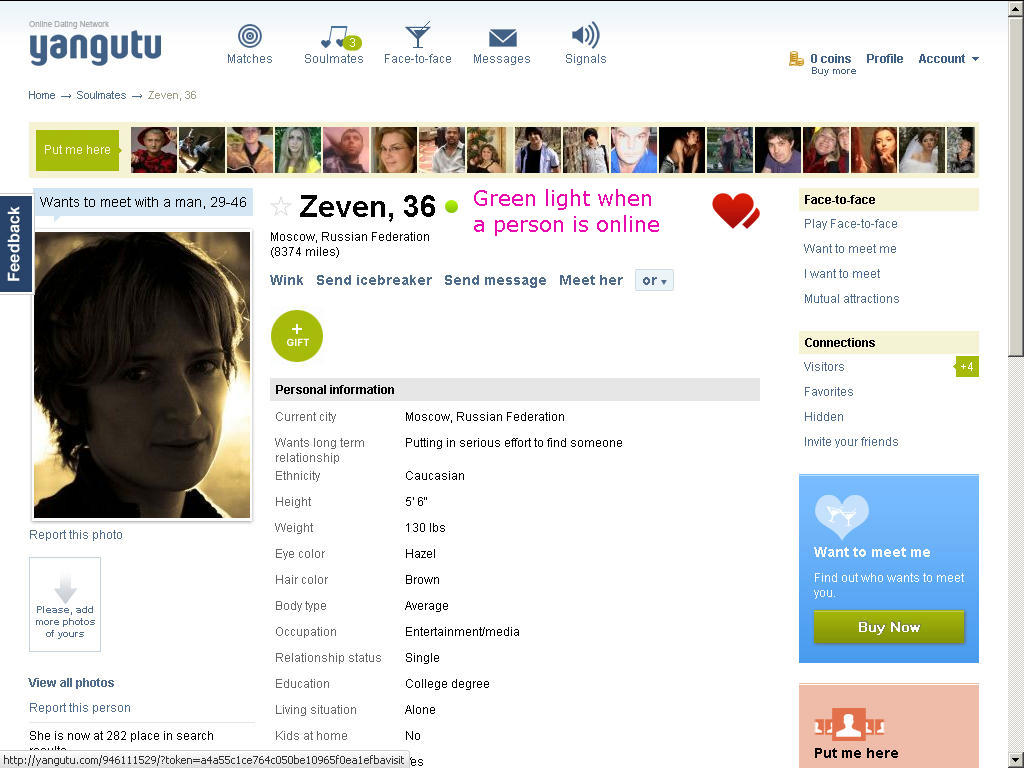Open the Matches target icon
The height and width of the screenshot is (768, 1024).
[x=249, y=35]
